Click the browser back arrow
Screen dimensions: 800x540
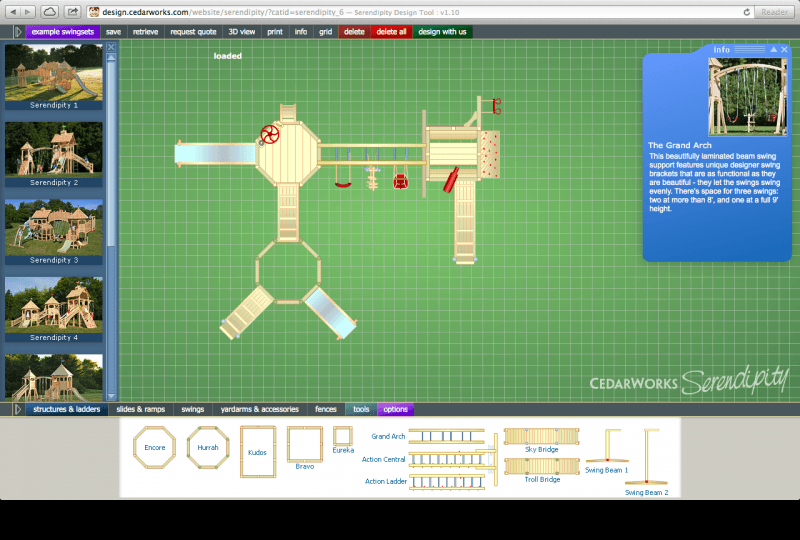tap(13, 11)
